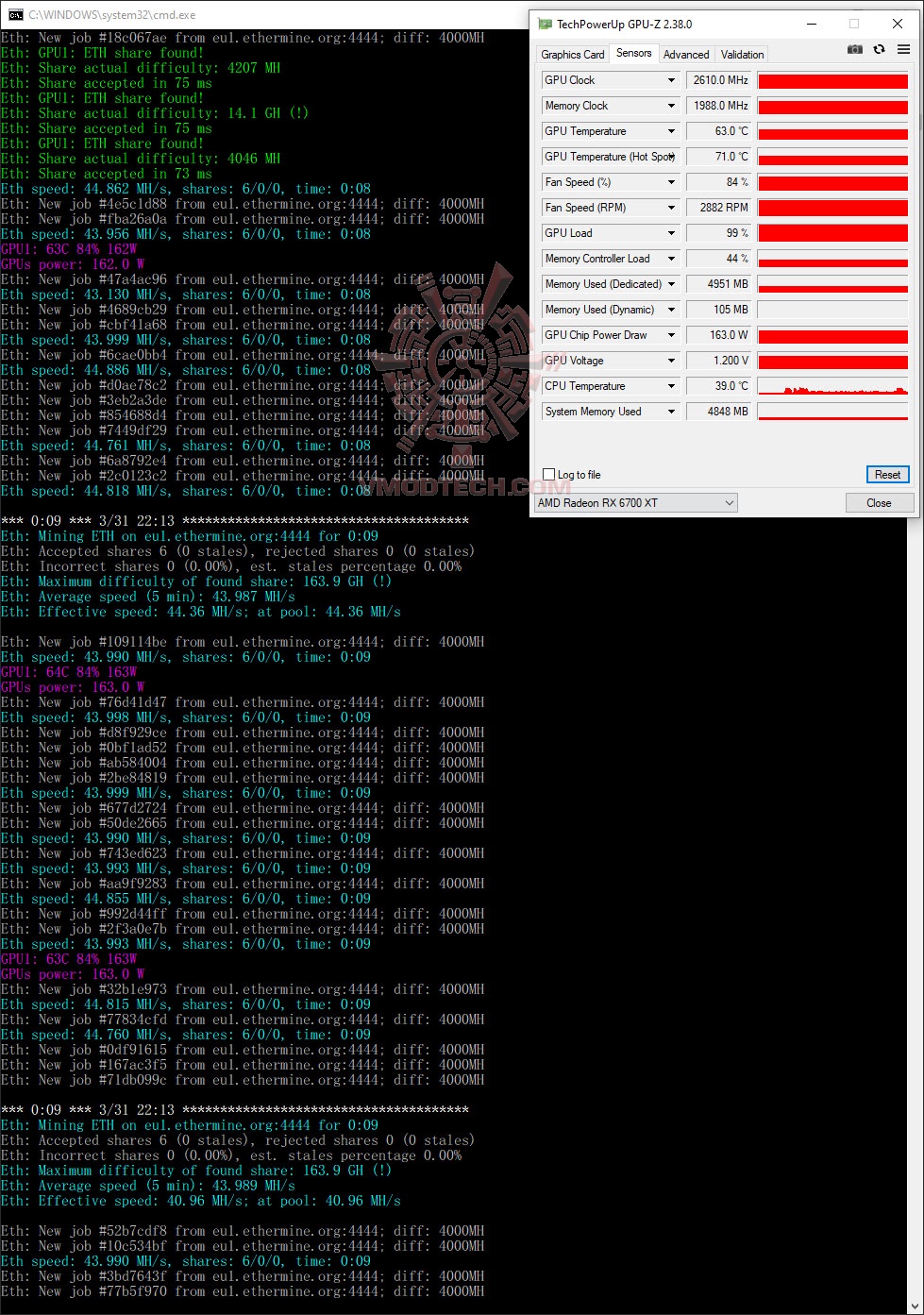Expand the GPU Temperature (Hot Spot) dropdown

[671, 157]
